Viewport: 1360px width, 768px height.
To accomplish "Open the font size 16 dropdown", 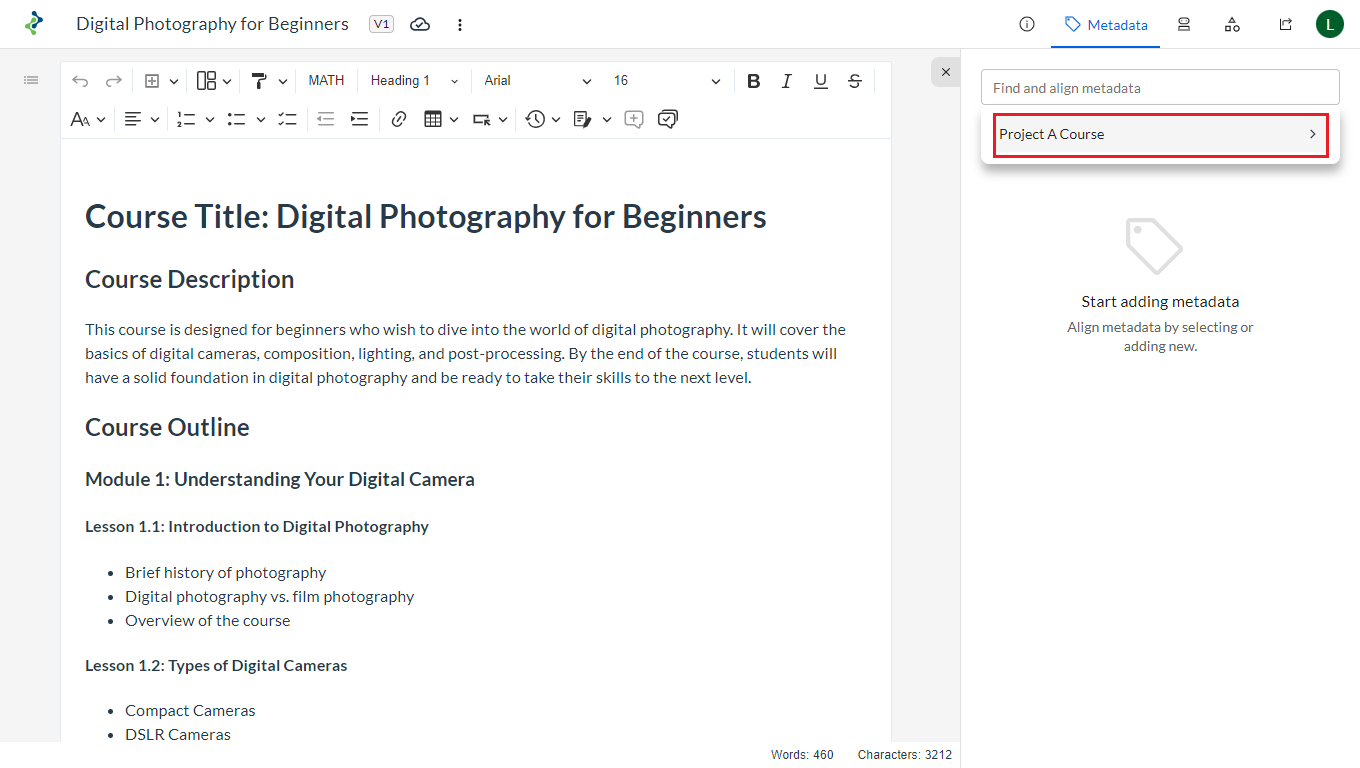I will tap(666, 81).
